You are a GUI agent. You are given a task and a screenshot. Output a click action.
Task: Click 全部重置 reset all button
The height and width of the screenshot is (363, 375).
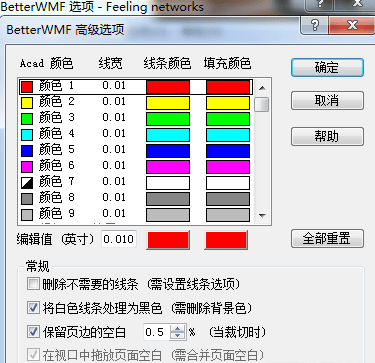click(x=327, y=238)
